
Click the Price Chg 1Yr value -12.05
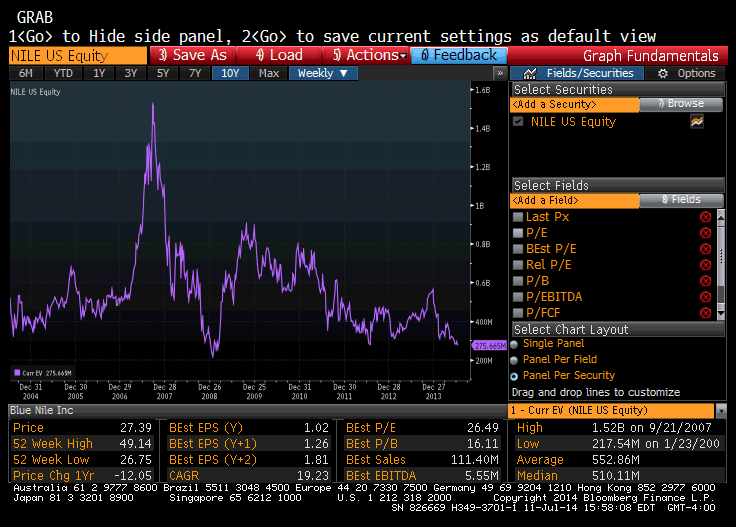[x=133, y=475]
